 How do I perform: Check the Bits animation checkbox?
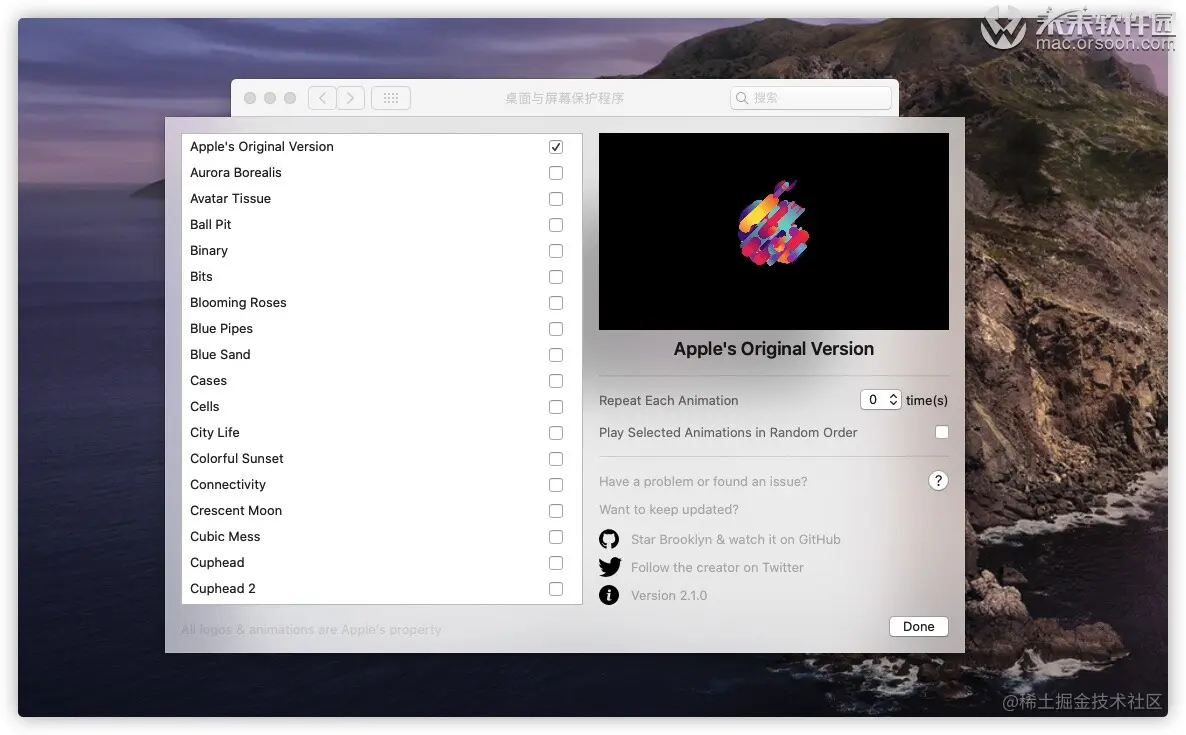click(556, 277)
